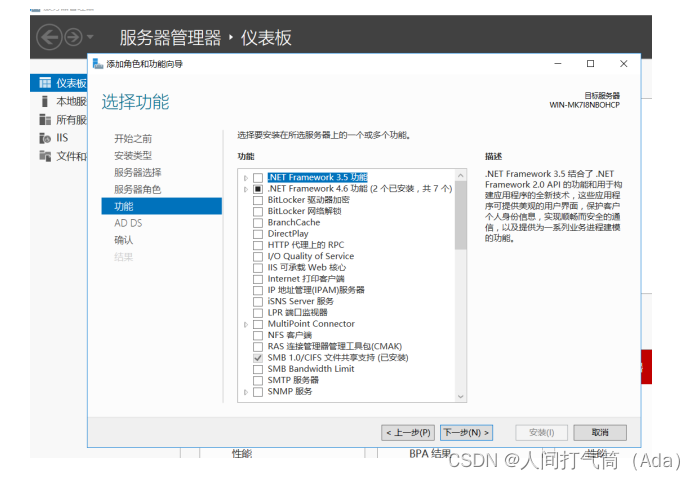This screenshot has width=696, height=480.
Task: Click the file and storage services icon
Action: coord(44,156)
